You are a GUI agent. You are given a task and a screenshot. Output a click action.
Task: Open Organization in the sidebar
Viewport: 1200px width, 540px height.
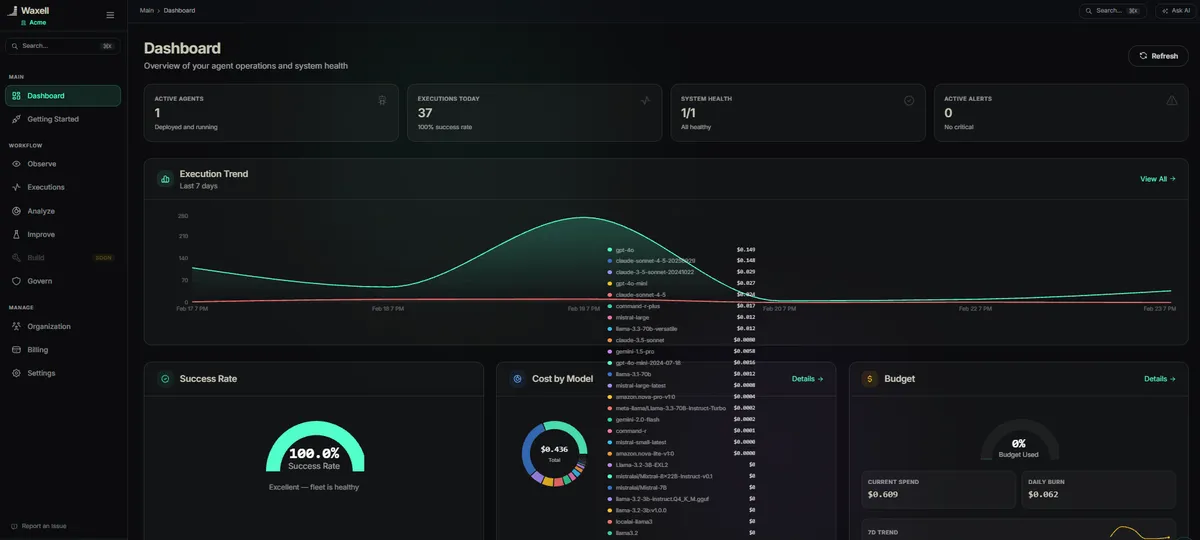click(63, 327)
